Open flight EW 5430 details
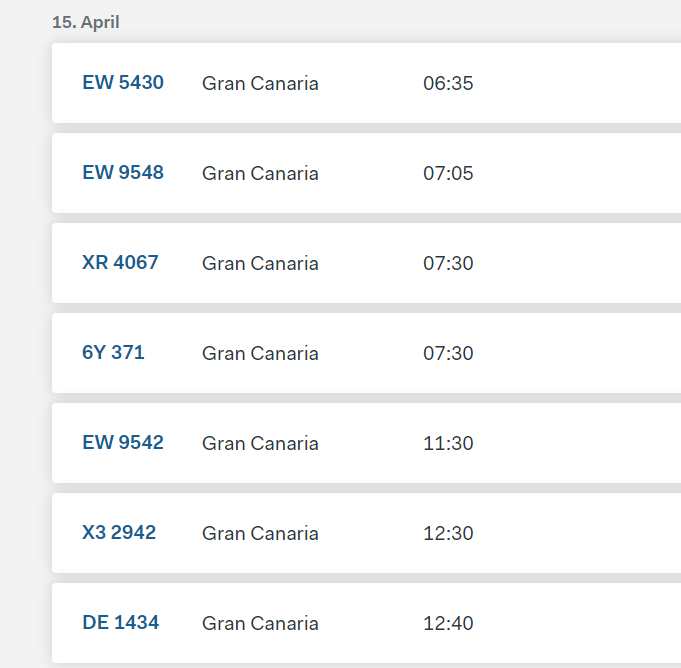This screenshot has width=681, height=668. pos(122,83)
